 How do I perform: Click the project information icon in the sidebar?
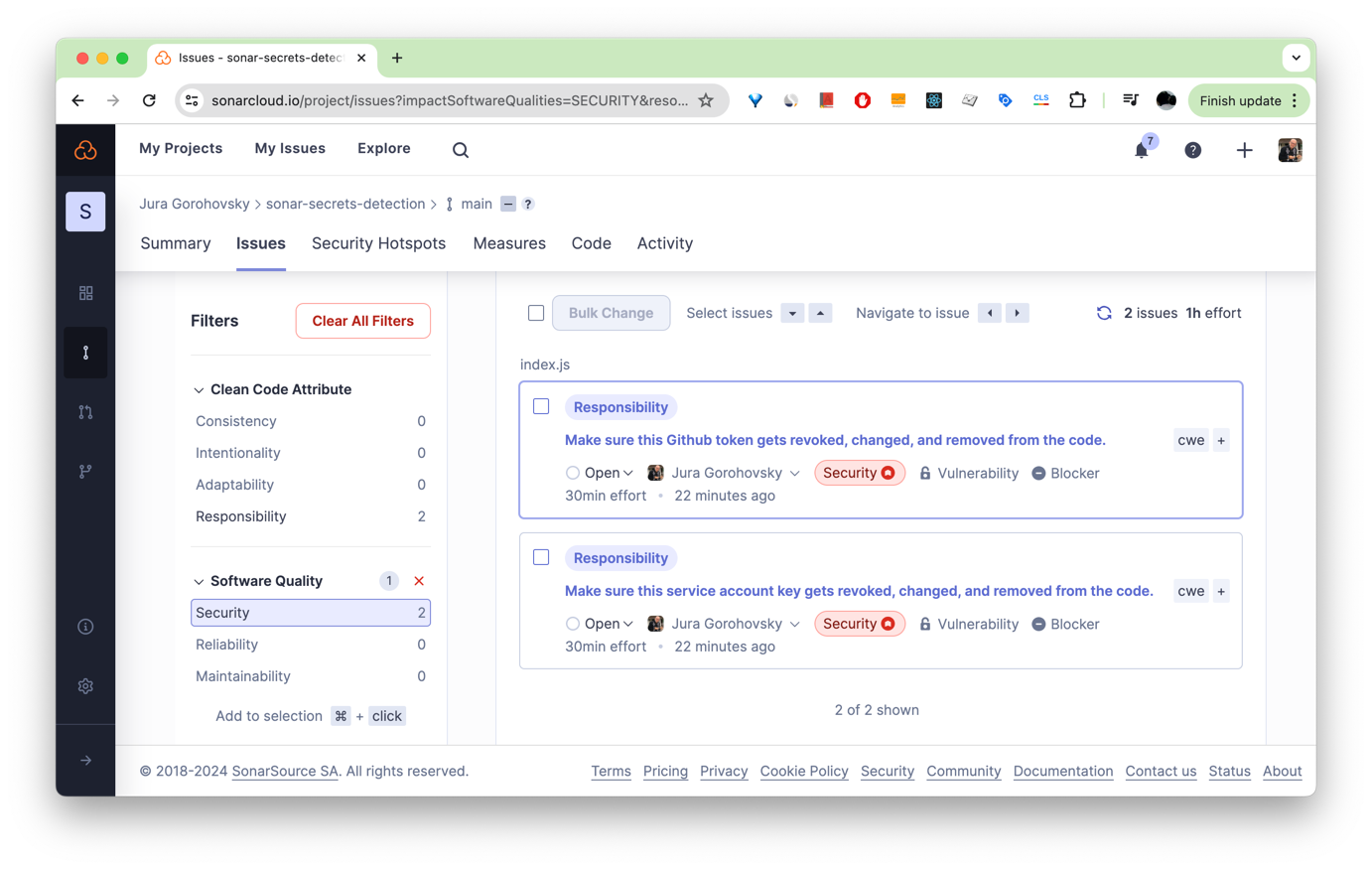click(85, 626)
